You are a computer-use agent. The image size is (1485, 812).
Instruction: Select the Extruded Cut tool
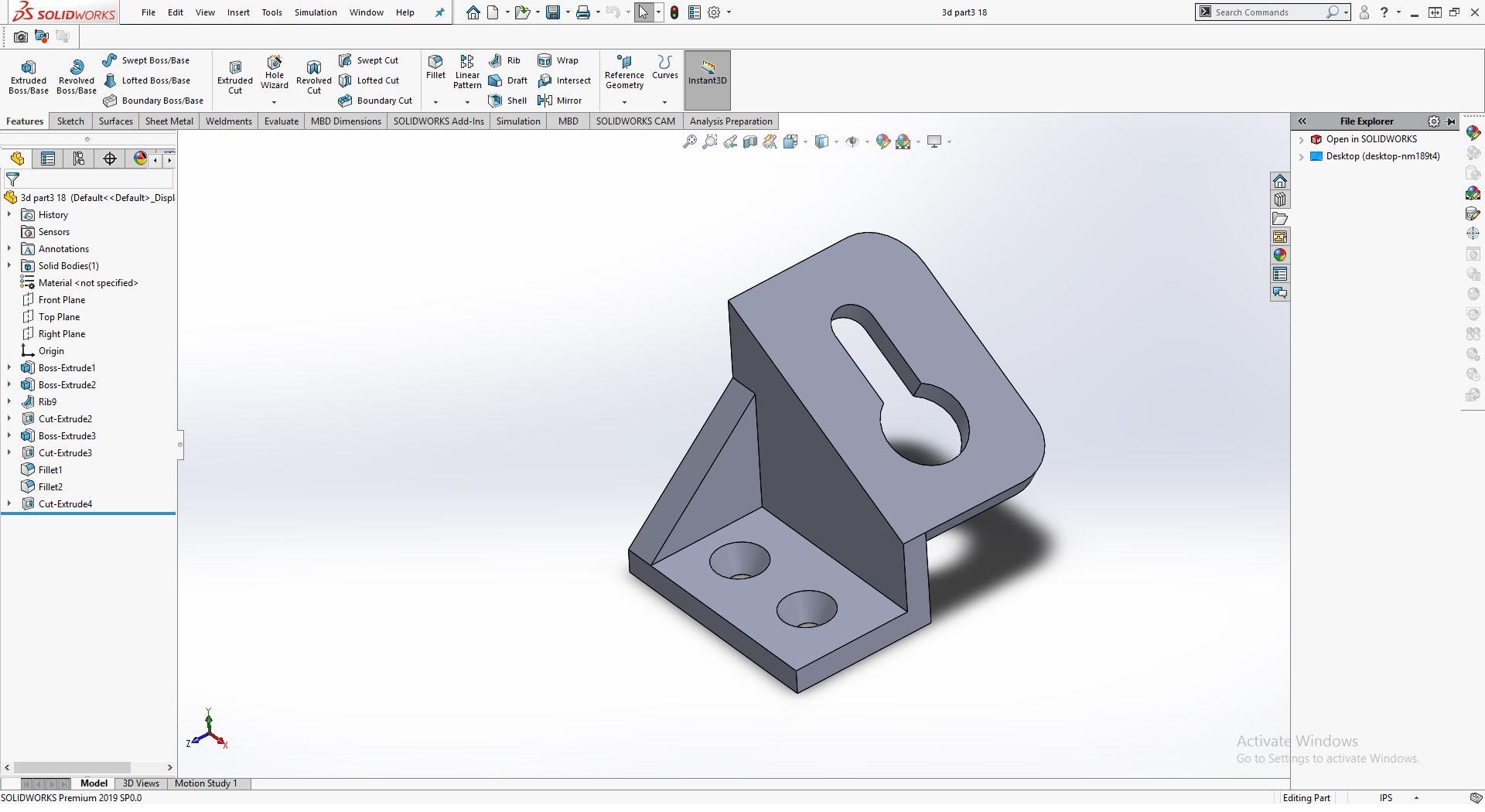coord(235,77)
